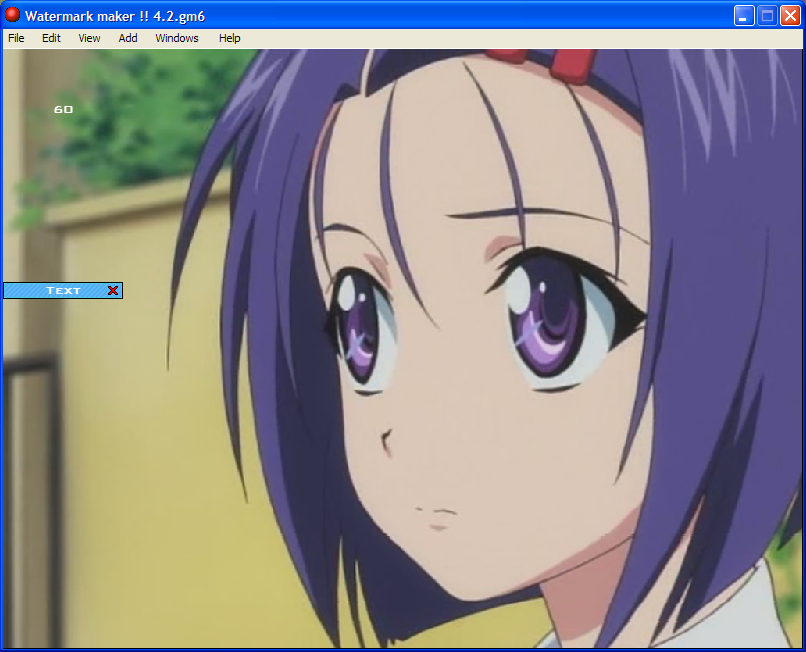Close the Watermark maker window
Viewport: 806px width, 652px height.
coord(789,16)
